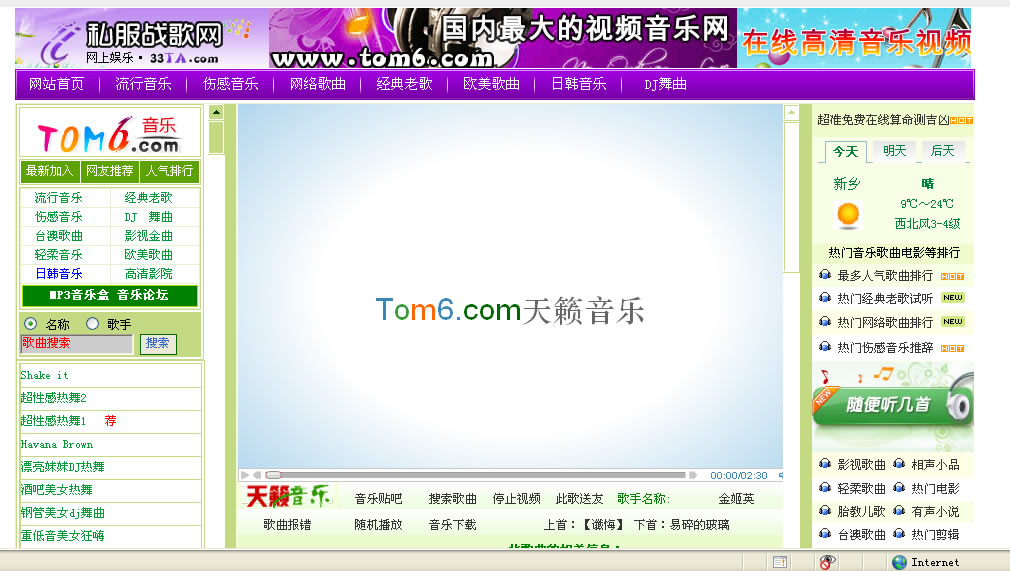
Task: Open the 人气排行 sidebar tab
Action: tap(169, 171)
